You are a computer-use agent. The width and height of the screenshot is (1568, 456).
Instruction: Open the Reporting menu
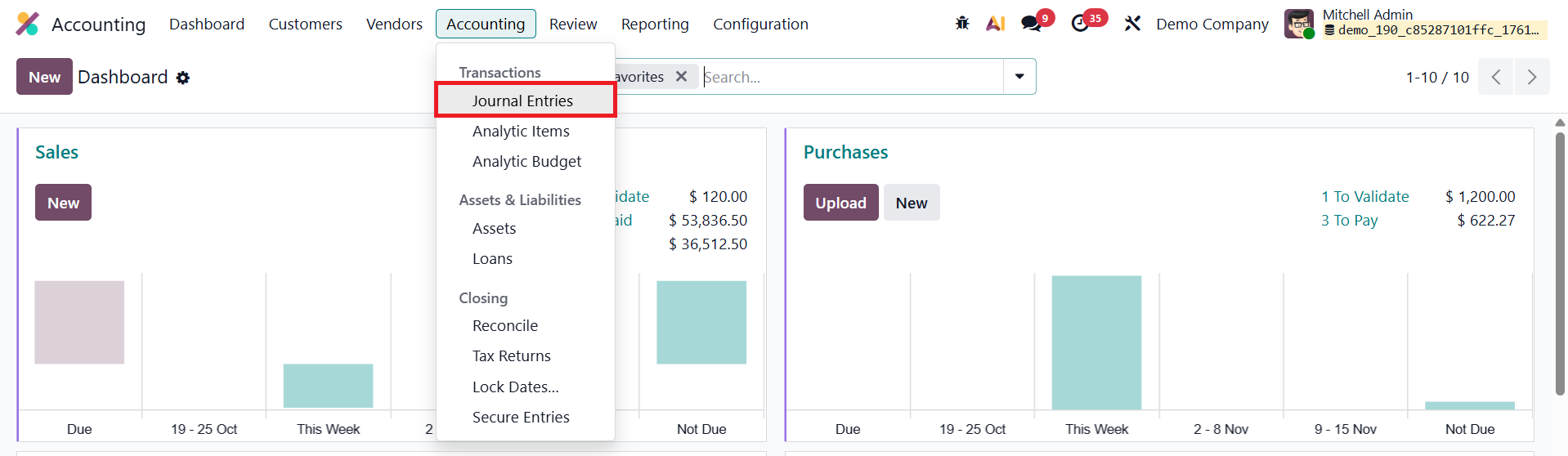[654, 25]
